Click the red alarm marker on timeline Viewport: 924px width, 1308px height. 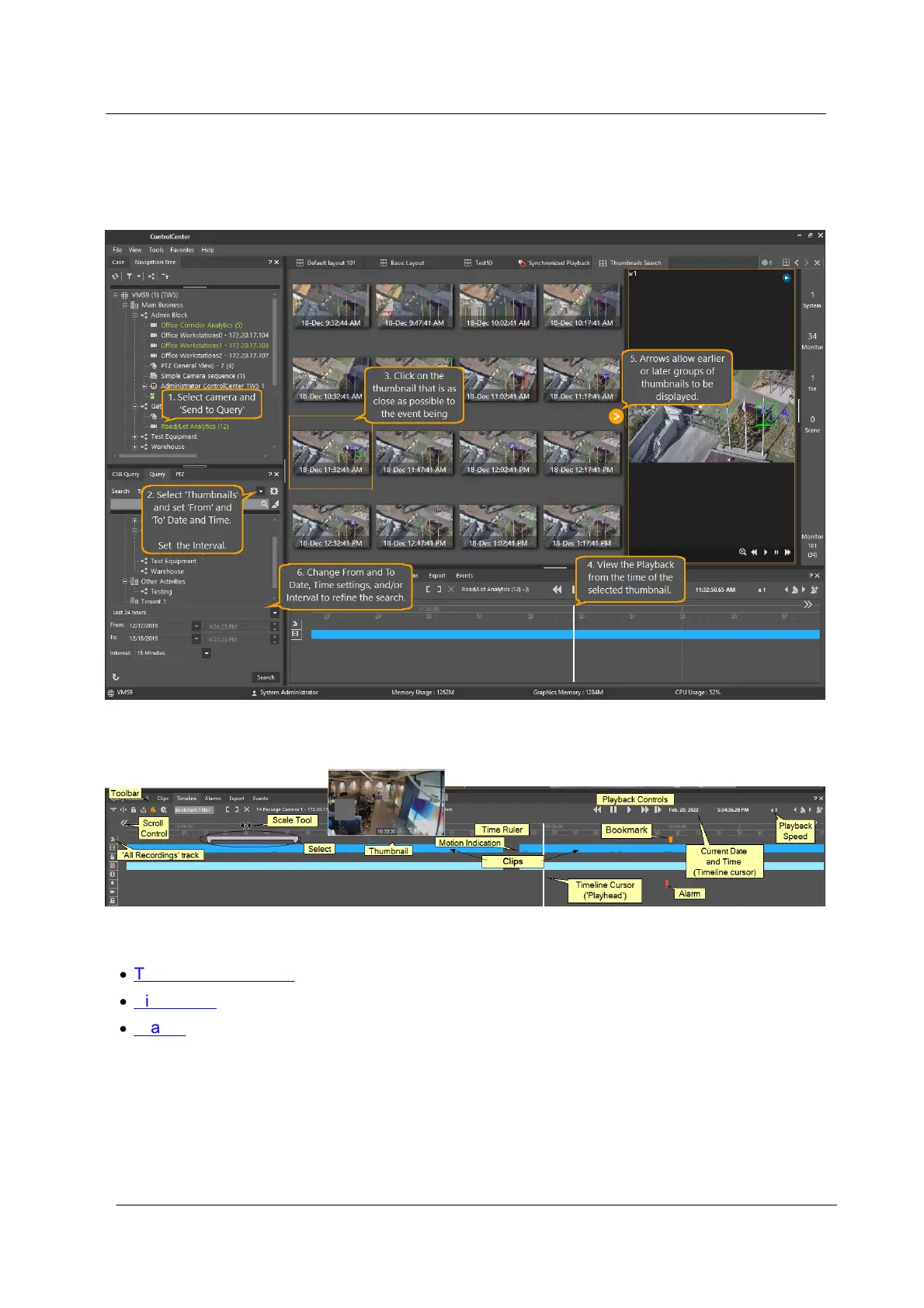pyautogui.click(x=667, y=883)
